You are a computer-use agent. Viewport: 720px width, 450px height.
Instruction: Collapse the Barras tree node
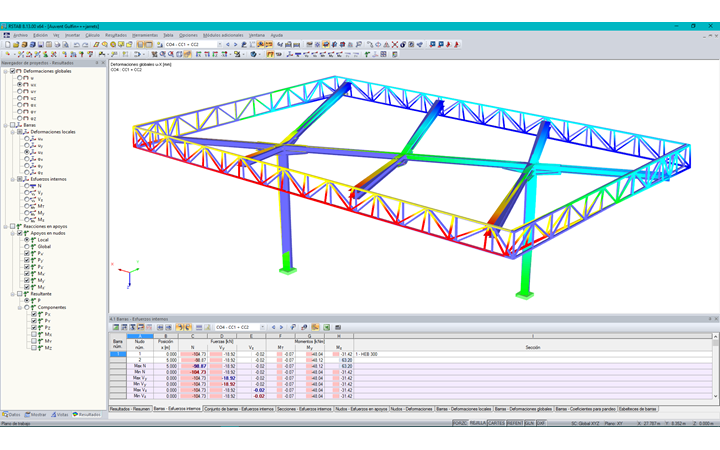[6, 125]
